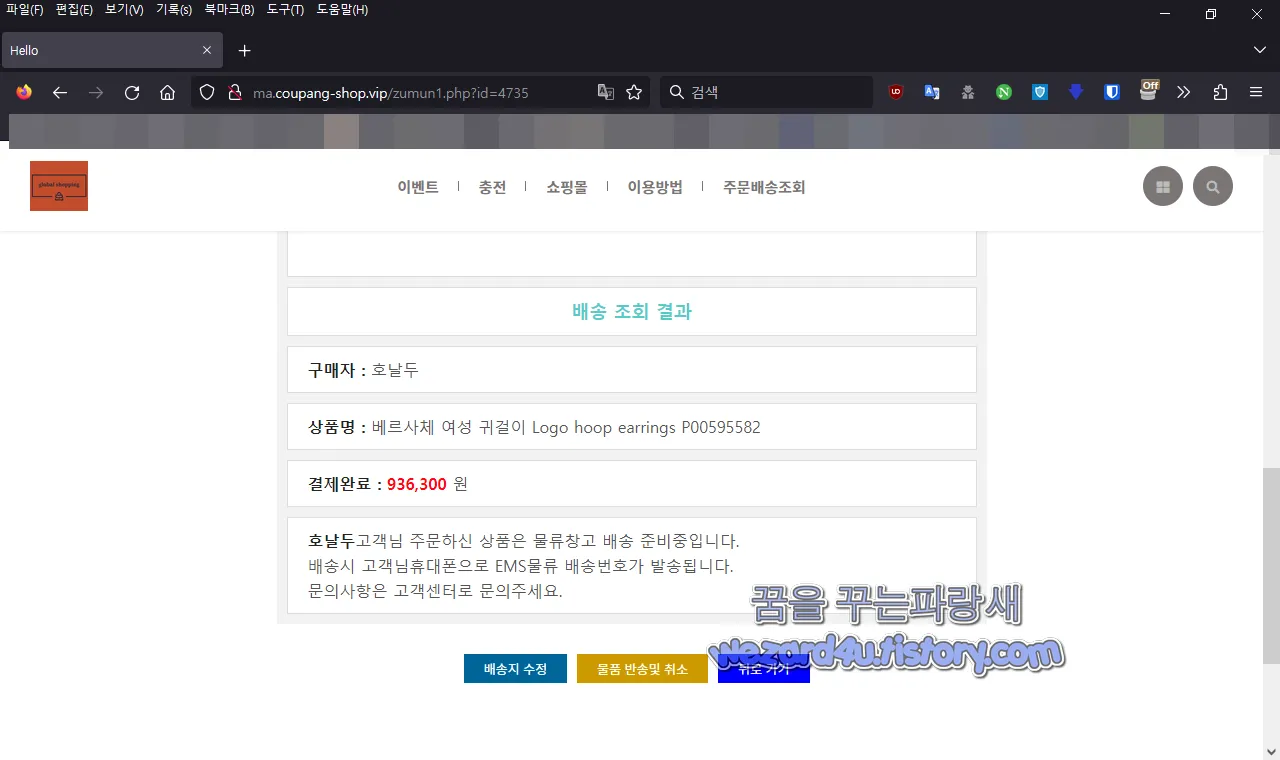This screenshot has height=760, width=1280.
Task: List all tabs dropdown arrow
Action: point(1259,50)
